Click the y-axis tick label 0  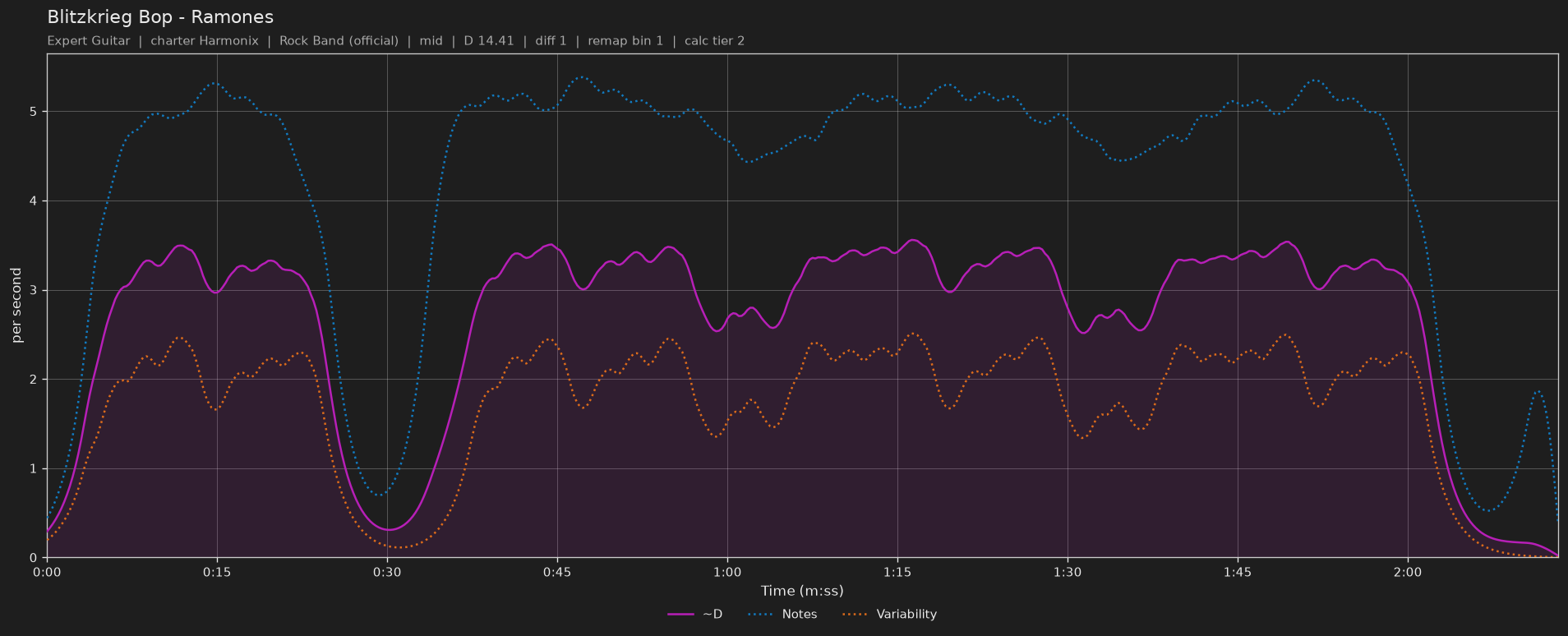click(35, 559)
